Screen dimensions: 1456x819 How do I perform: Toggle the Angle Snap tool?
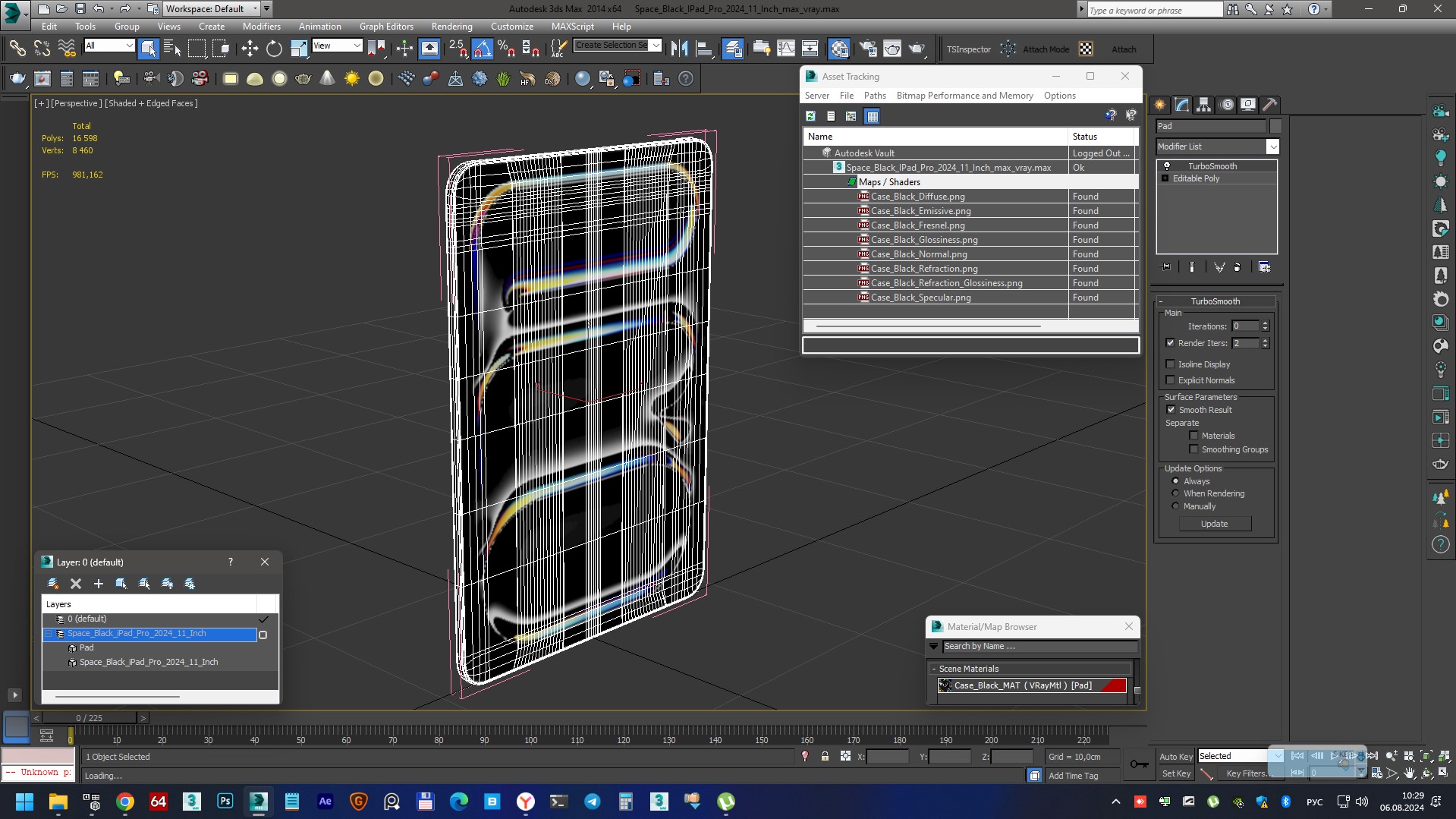point(482,49)
